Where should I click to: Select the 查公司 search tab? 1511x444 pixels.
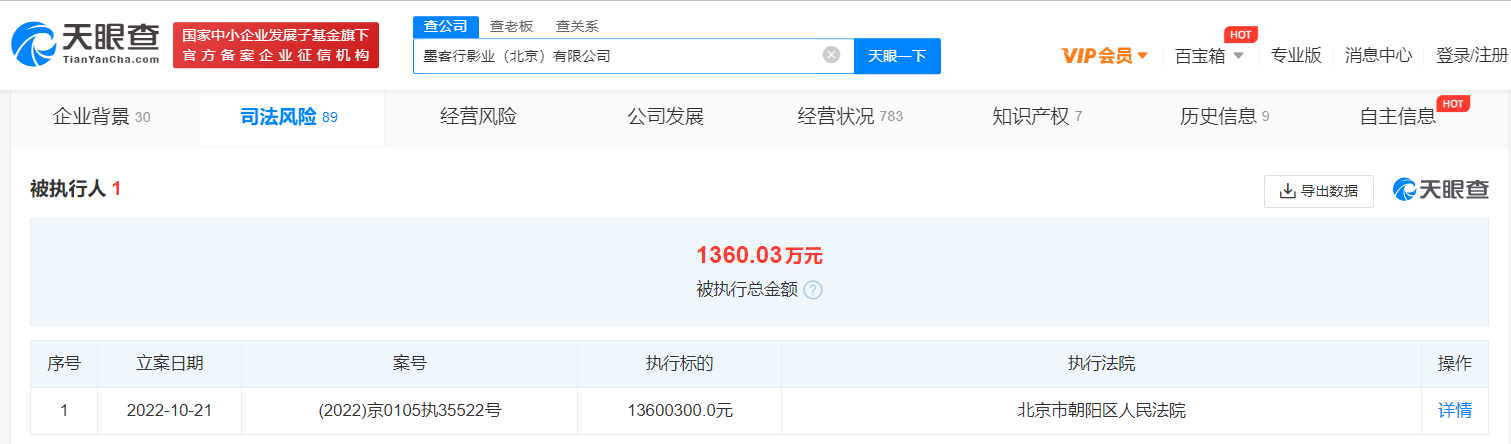pos(445,27)
